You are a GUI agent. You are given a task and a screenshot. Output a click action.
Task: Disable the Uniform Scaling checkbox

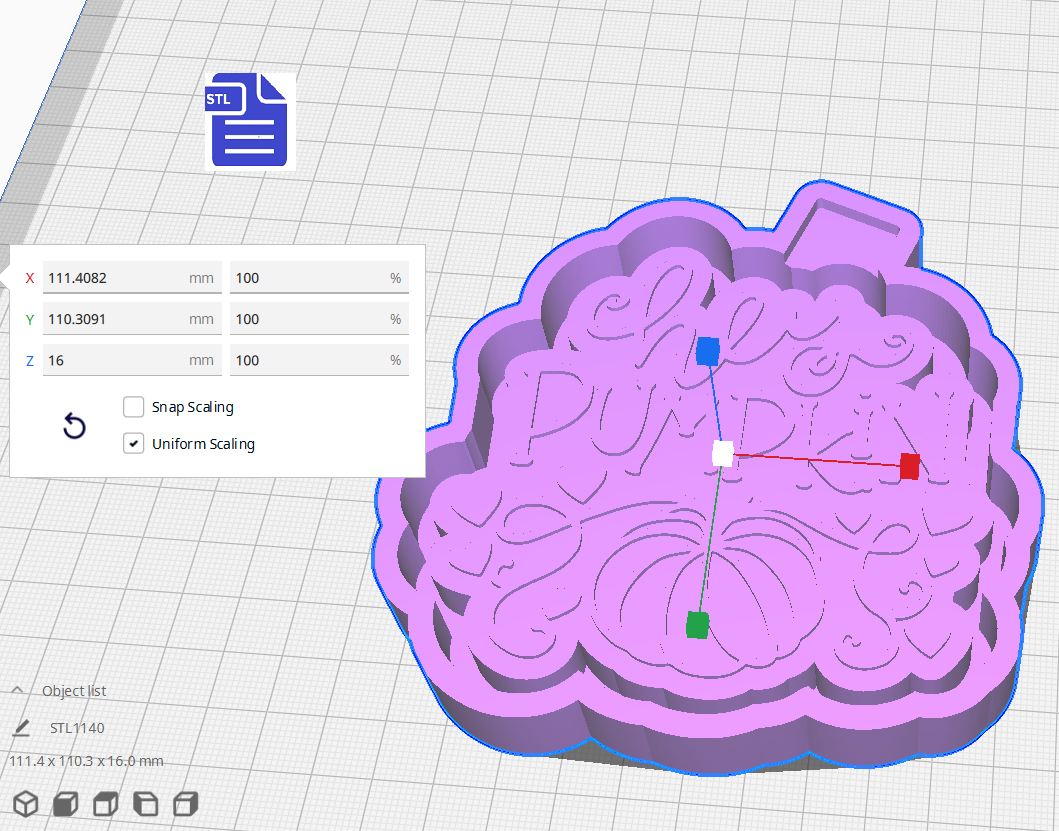134,443
